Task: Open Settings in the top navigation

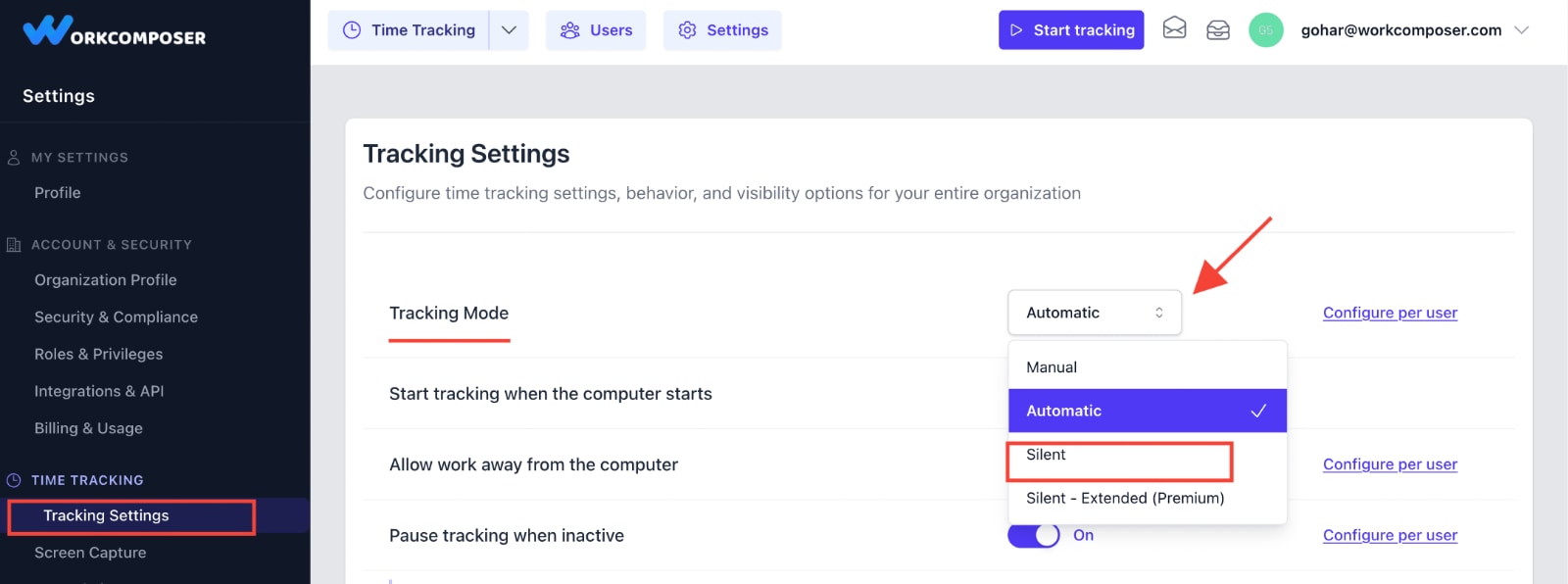Action: click(x=722, y=30)
